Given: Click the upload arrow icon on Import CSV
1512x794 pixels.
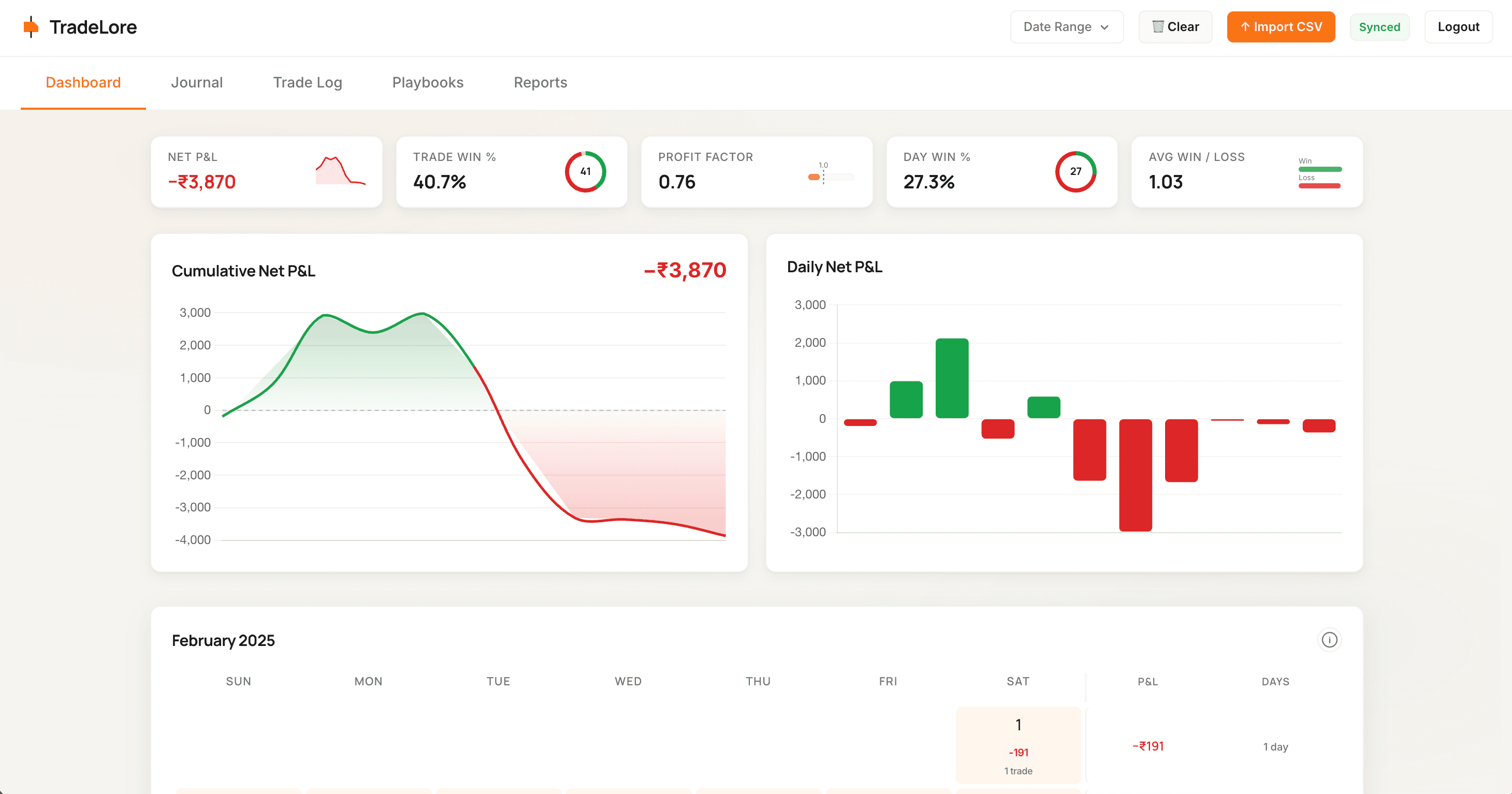Looking at the screenshot, I should point(1245,27).
